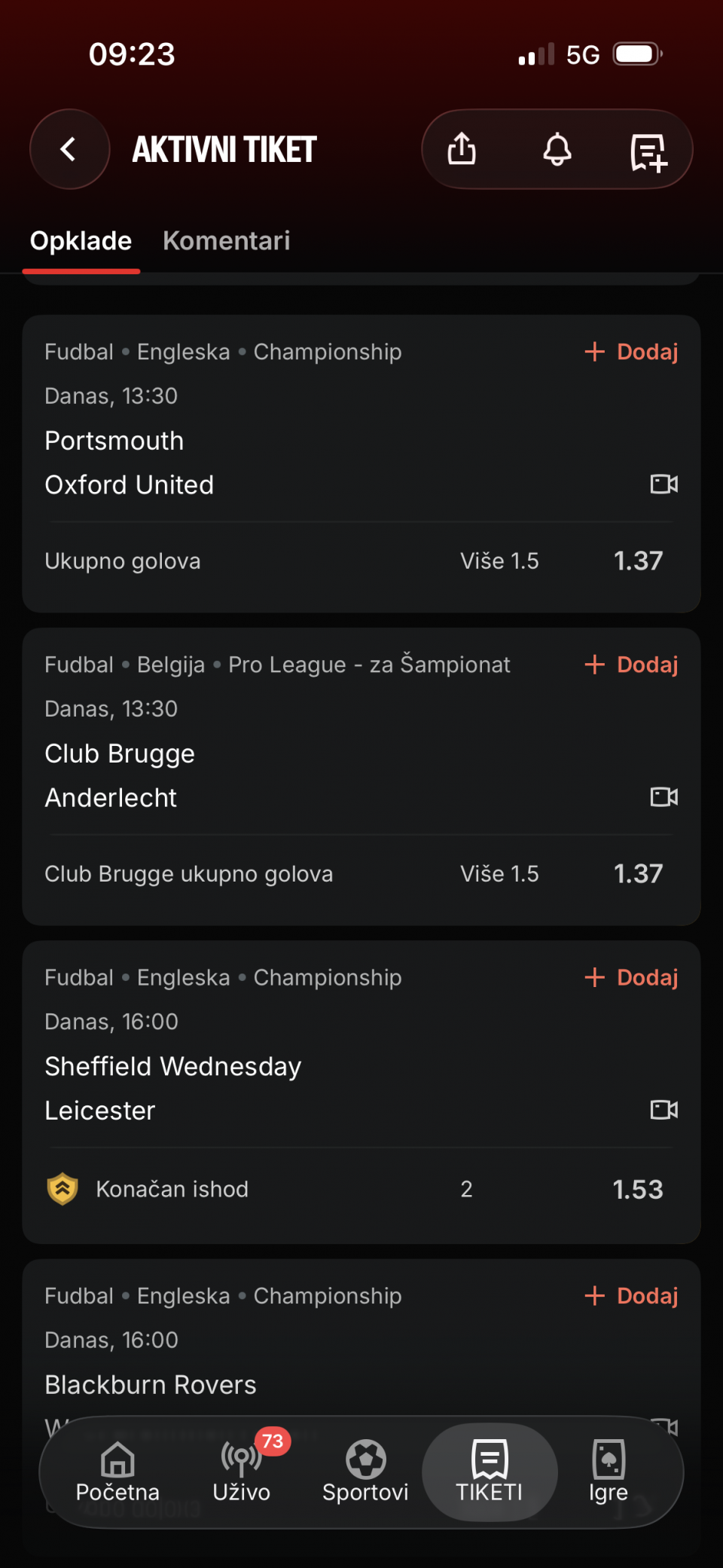Open the Sheffield Wednesday vs Leicester match
This screenshot has width=723, height=1568.
click(173, 1088)
